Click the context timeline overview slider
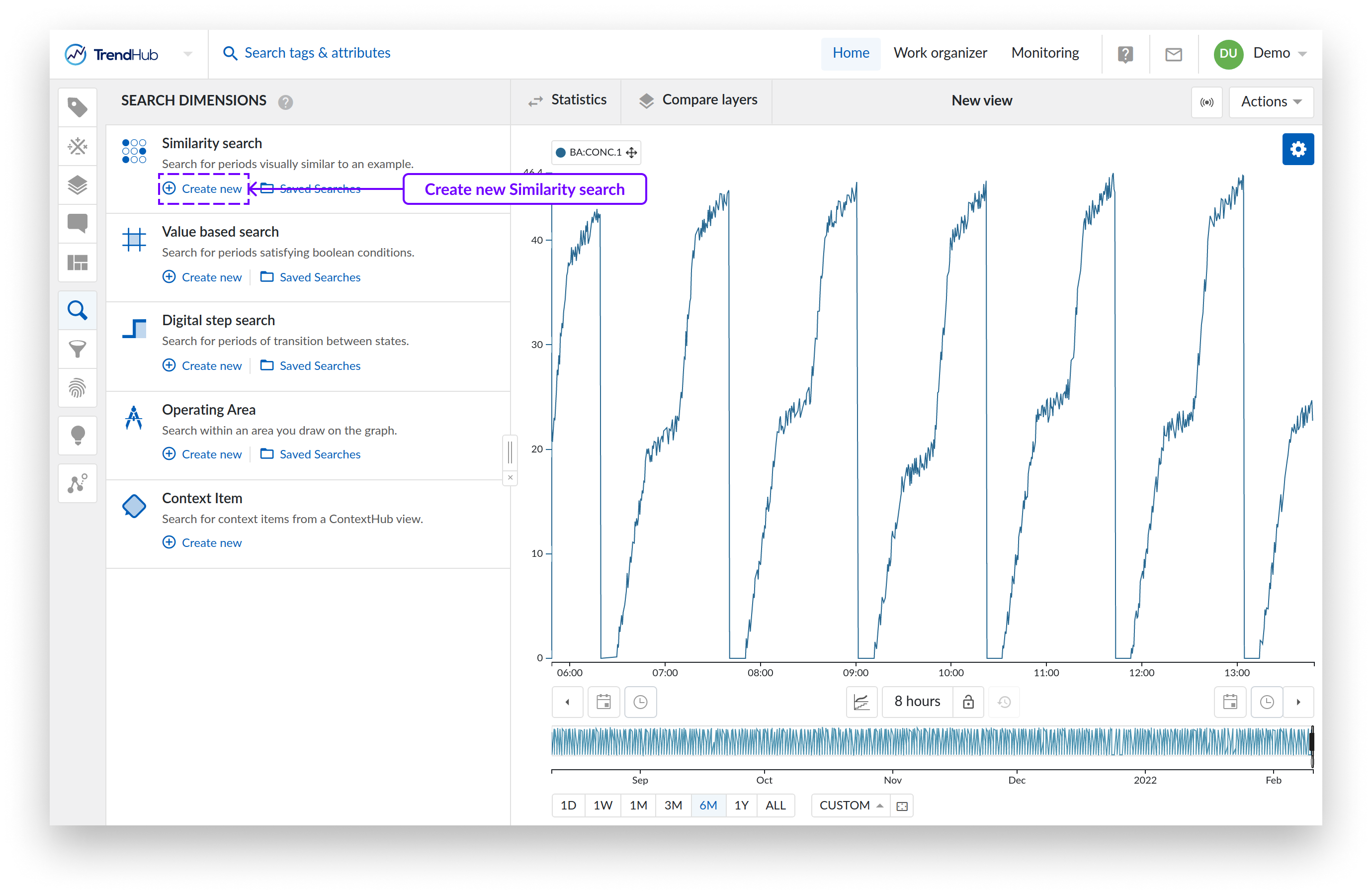Screen dimensions: 1372x895 tap(931, 741)
